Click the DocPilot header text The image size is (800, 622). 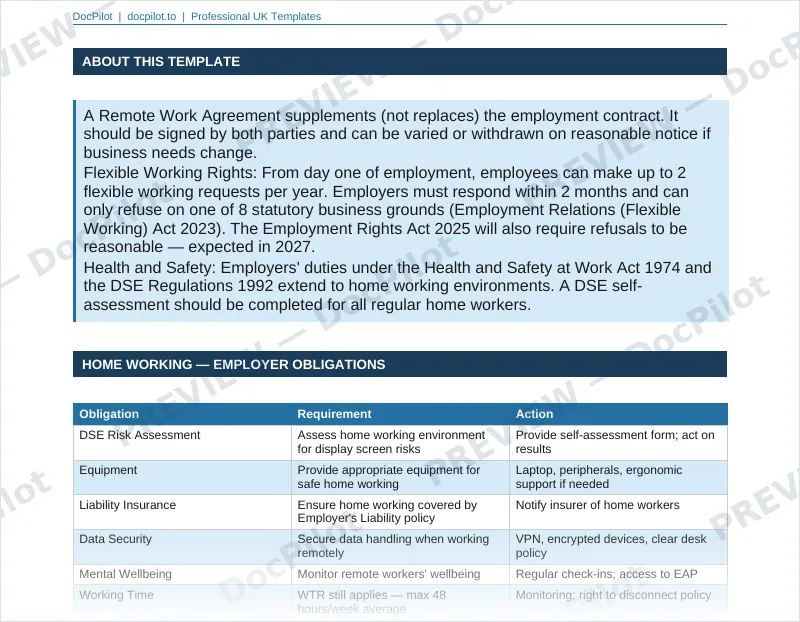[x=92, y=16]
